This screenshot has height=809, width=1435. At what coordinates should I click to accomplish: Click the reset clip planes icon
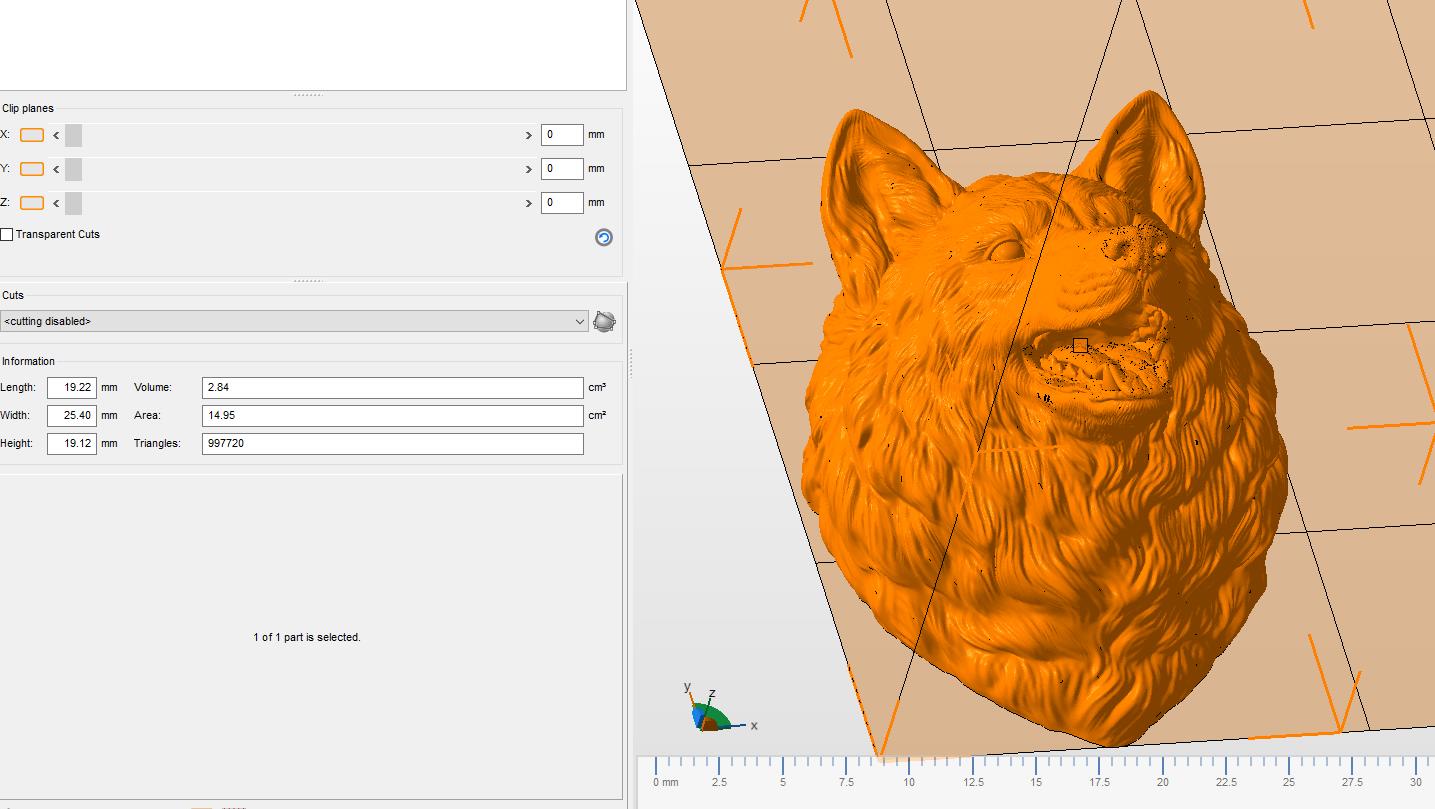603,237
